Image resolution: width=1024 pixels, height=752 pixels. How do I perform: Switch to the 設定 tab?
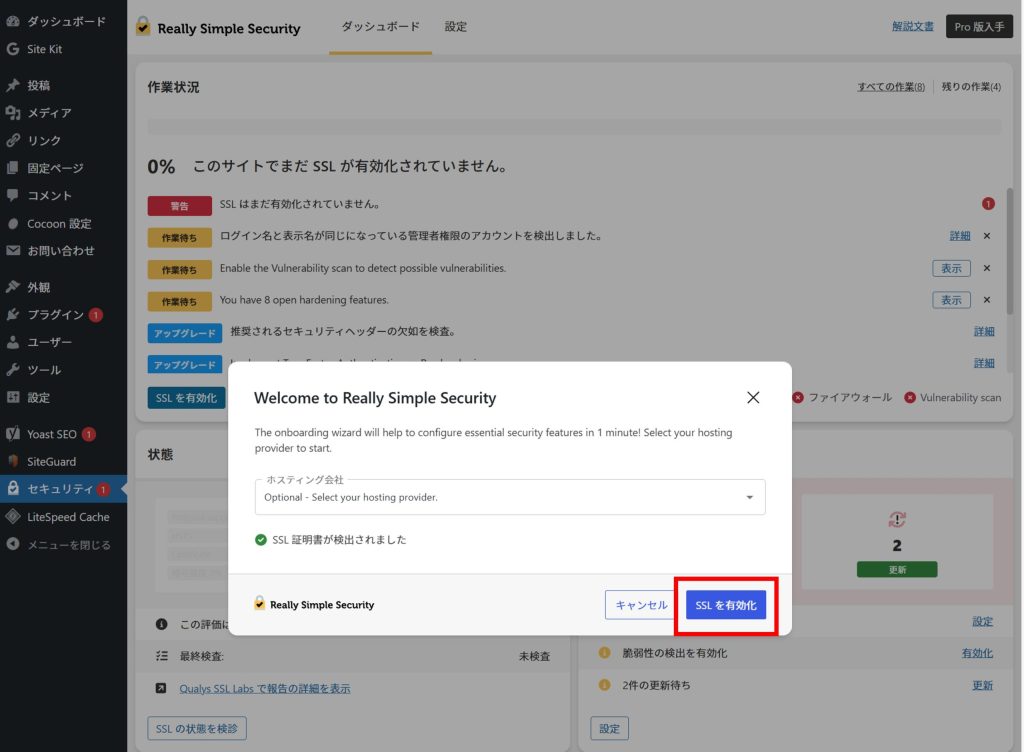(x=456, y=27)
